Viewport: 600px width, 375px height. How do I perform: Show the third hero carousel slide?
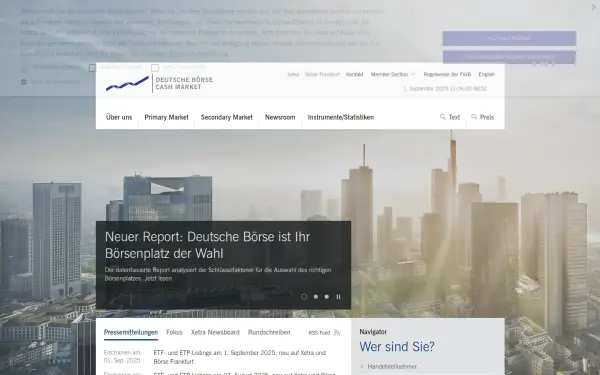click(x=327, y=297)
